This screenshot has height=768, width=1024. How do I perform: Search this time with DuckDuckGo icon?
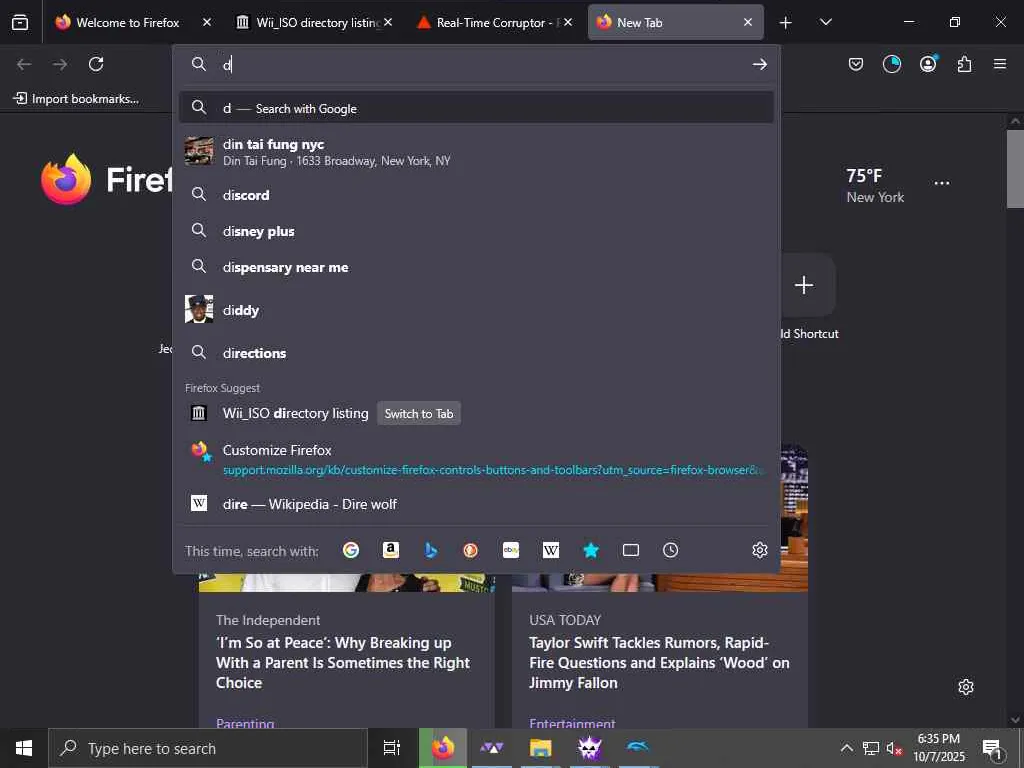point(470,551)
